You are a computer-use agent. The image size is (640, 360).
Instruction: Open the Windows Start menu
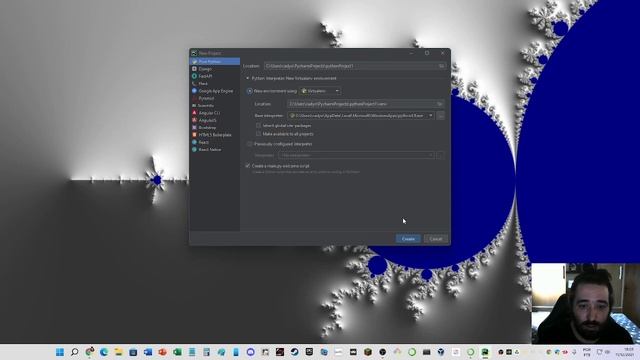point(60,352)
